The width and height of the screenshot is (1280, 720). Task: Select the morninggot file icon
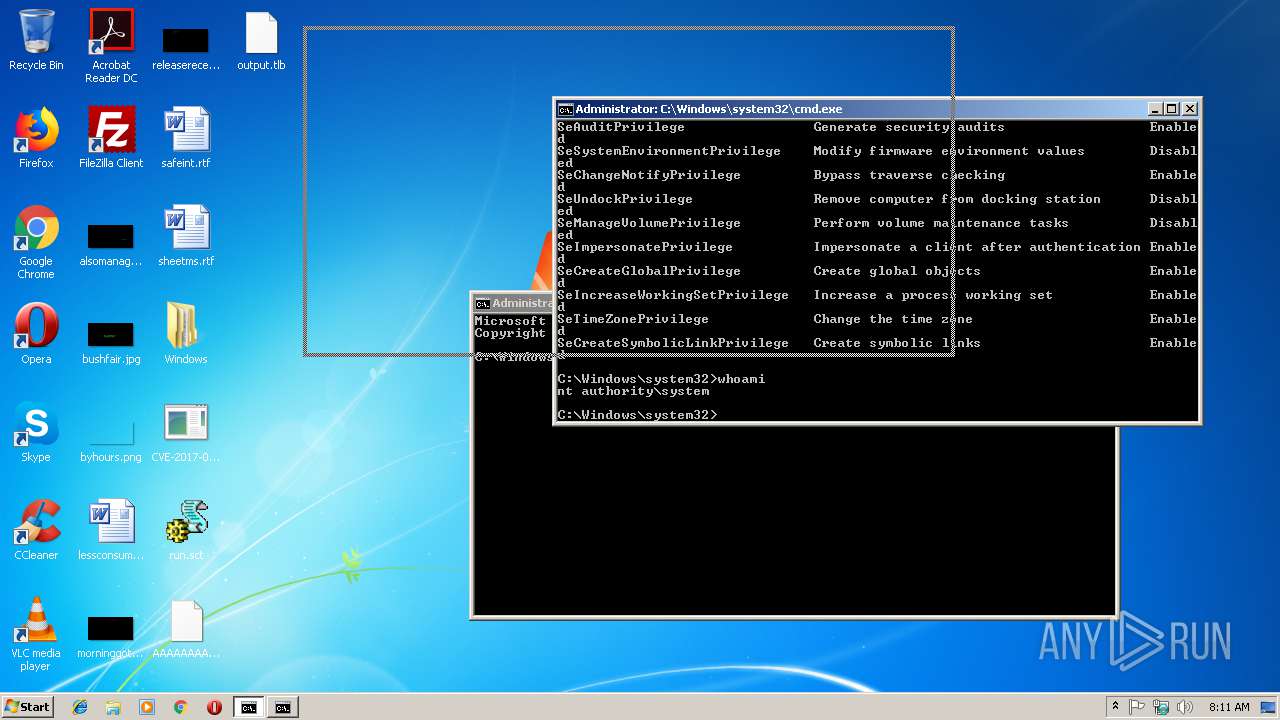coord(111,636)
